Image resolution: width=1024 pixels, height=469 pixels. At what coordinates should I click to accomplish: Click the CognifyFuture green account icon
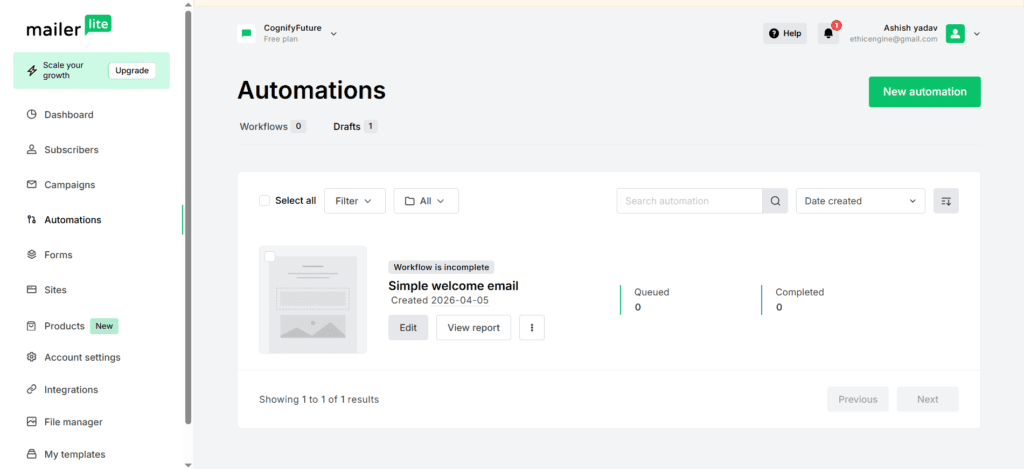coord(246,33)
